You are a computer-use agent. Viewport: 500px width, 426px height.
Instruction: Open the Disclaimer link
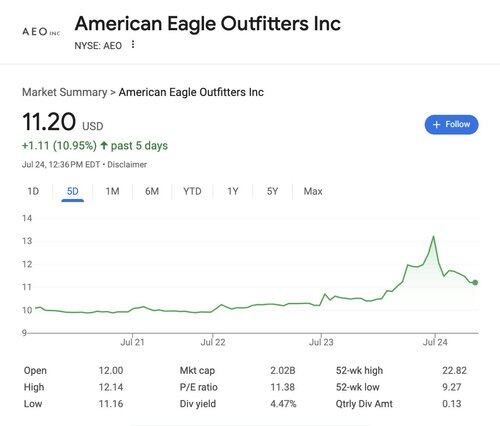pos(127,165)
